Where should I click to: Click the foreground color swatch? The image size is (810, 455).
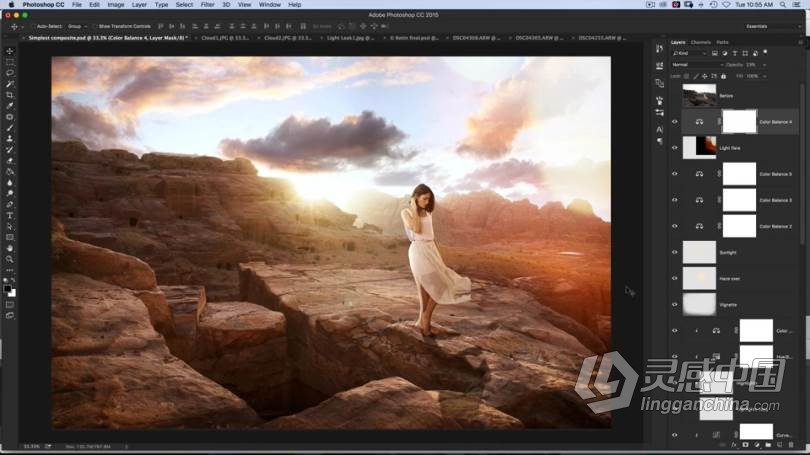click(x=7, y=289)
